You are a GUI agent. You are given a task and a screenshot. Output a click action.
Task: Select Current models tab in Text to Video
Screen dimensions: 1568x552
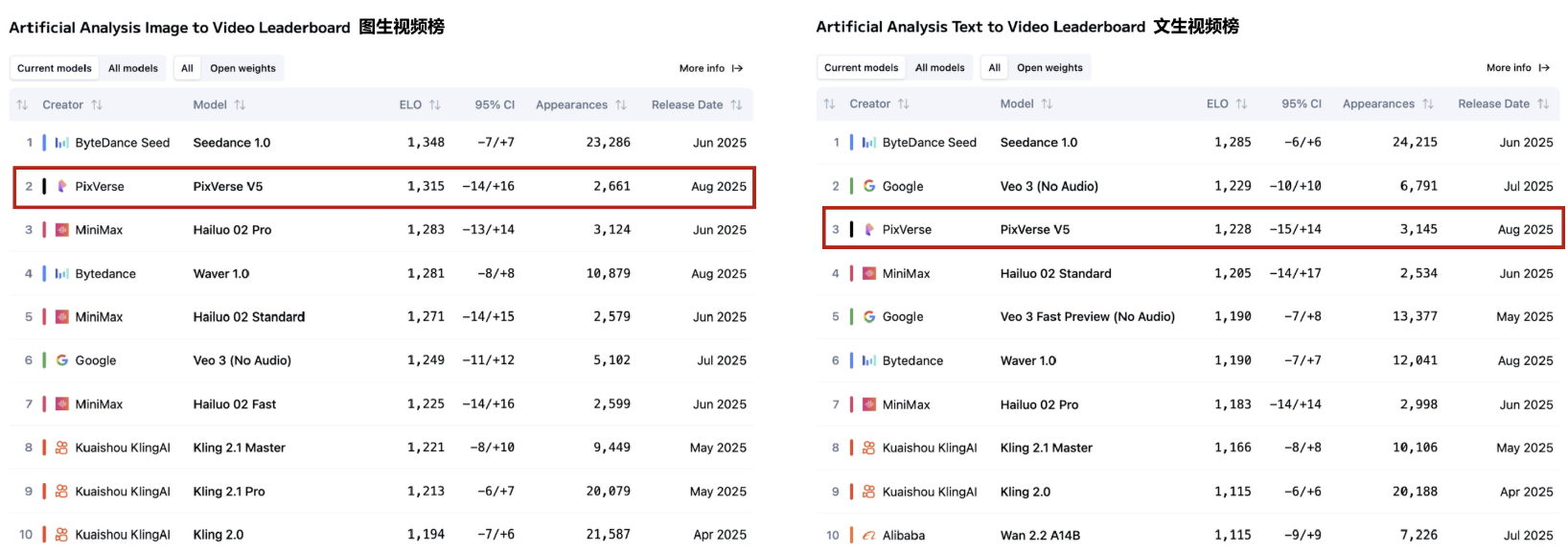click(861, 68)
